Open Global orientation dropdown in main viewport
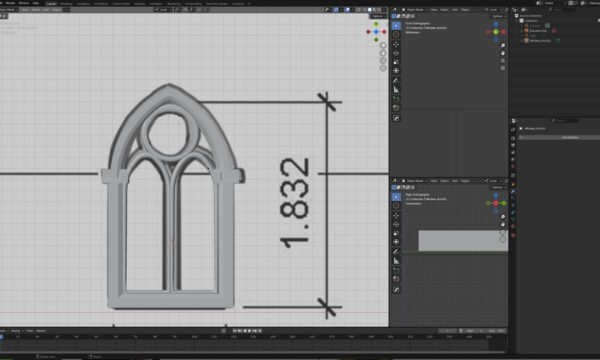The height and width of the screenshot is (360, 600). click(163, 10)
